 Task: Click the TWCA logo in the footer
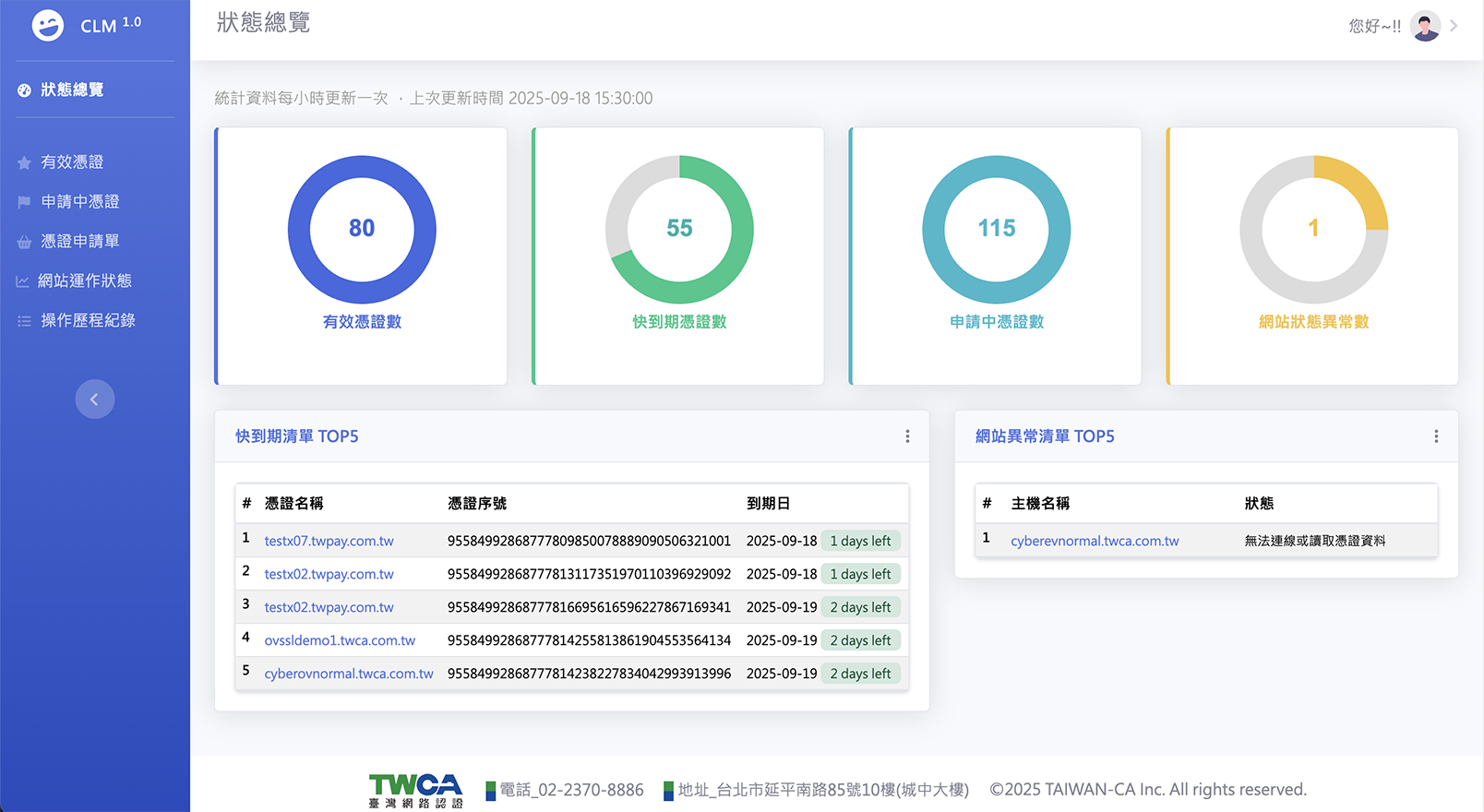[x=415, y=790]
